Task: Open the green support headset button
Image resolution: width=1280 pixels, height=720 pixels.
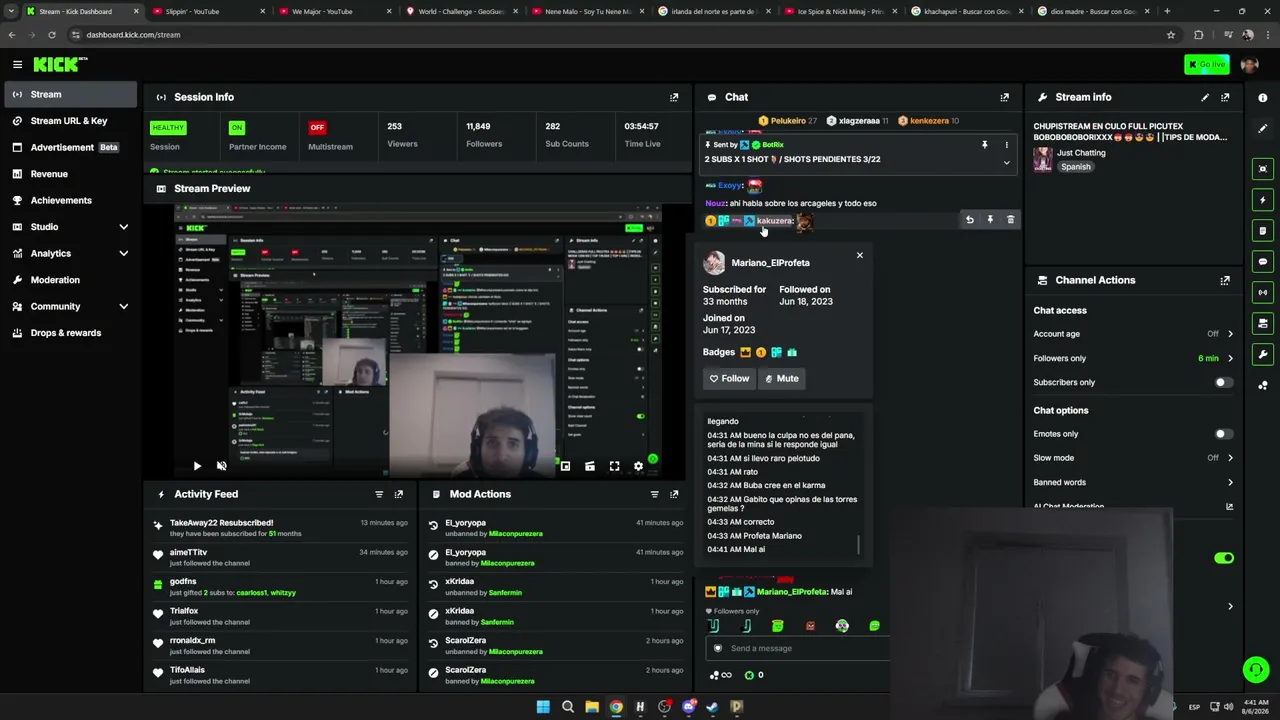Action: (x=1255, y=669)
